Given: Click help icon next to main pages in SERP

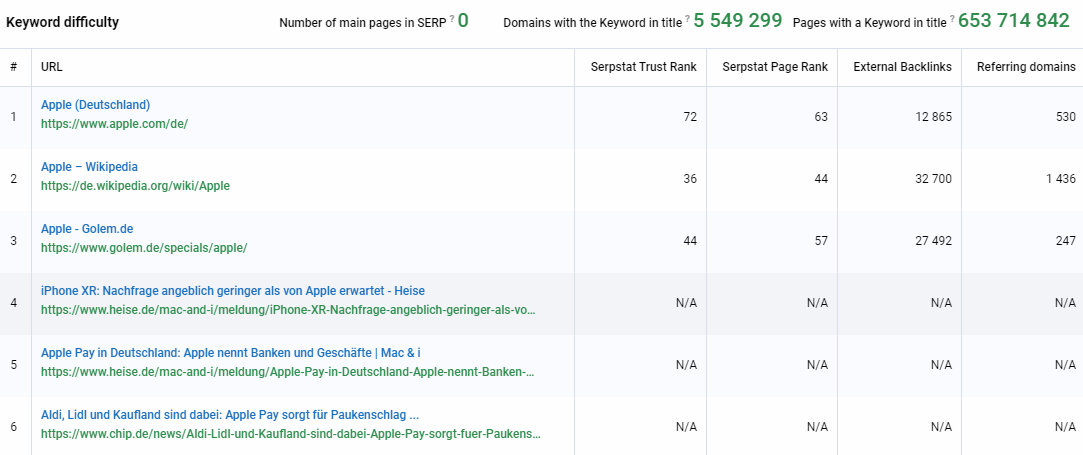Looking at the screenshot, I should (x=452, y=19).
